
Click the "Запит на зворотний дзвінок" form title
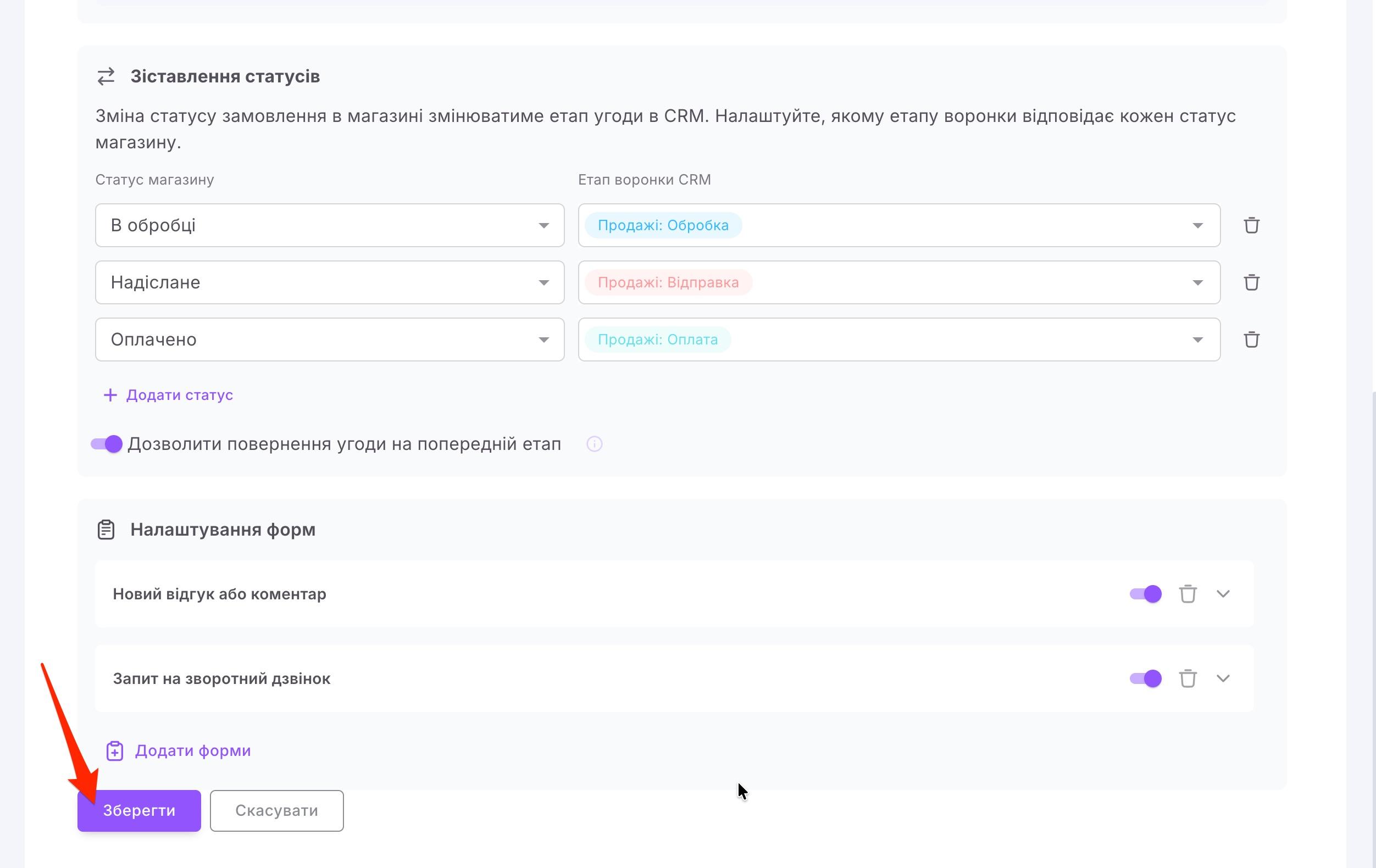coord(221,678)
